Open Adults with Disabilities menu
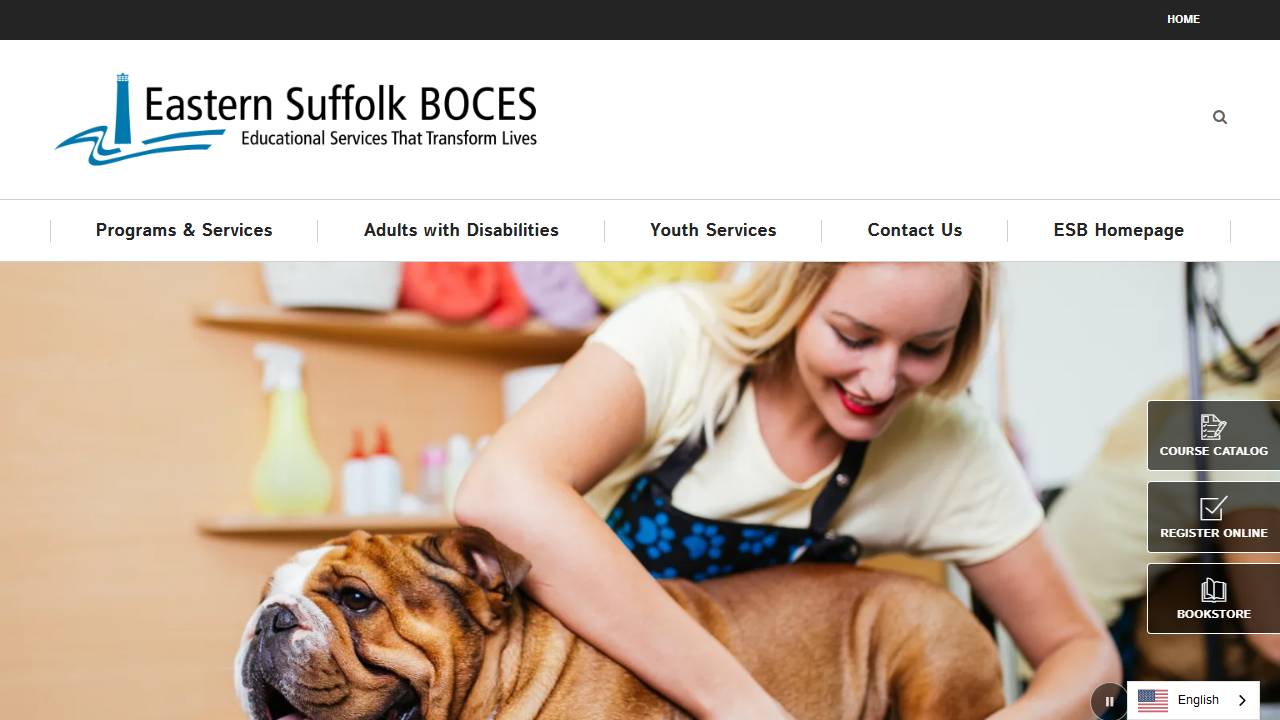This screenshot has width=1280, height=720. pos(461,230)
